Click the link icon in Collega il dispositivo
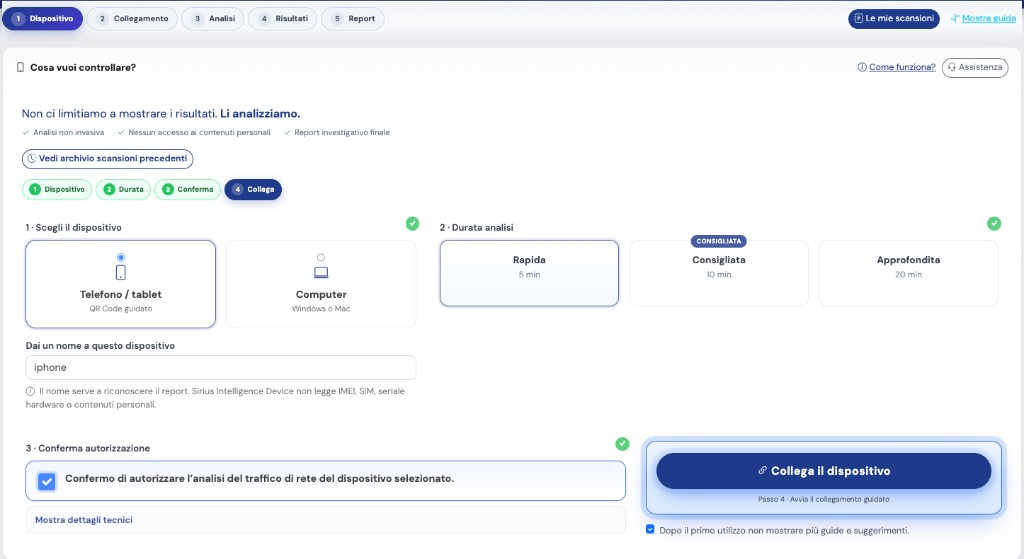This screenshot has width=1024, height=559. (762, 470)
